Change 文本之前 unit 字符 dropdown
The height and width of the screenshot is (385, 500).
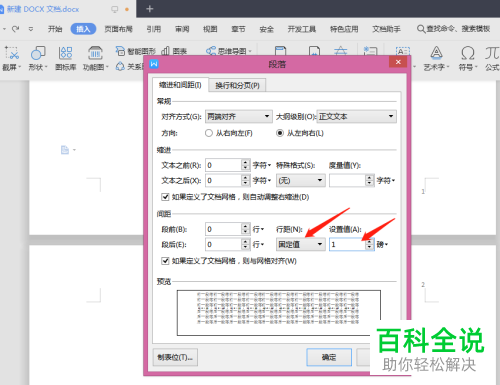click(262, 165)
